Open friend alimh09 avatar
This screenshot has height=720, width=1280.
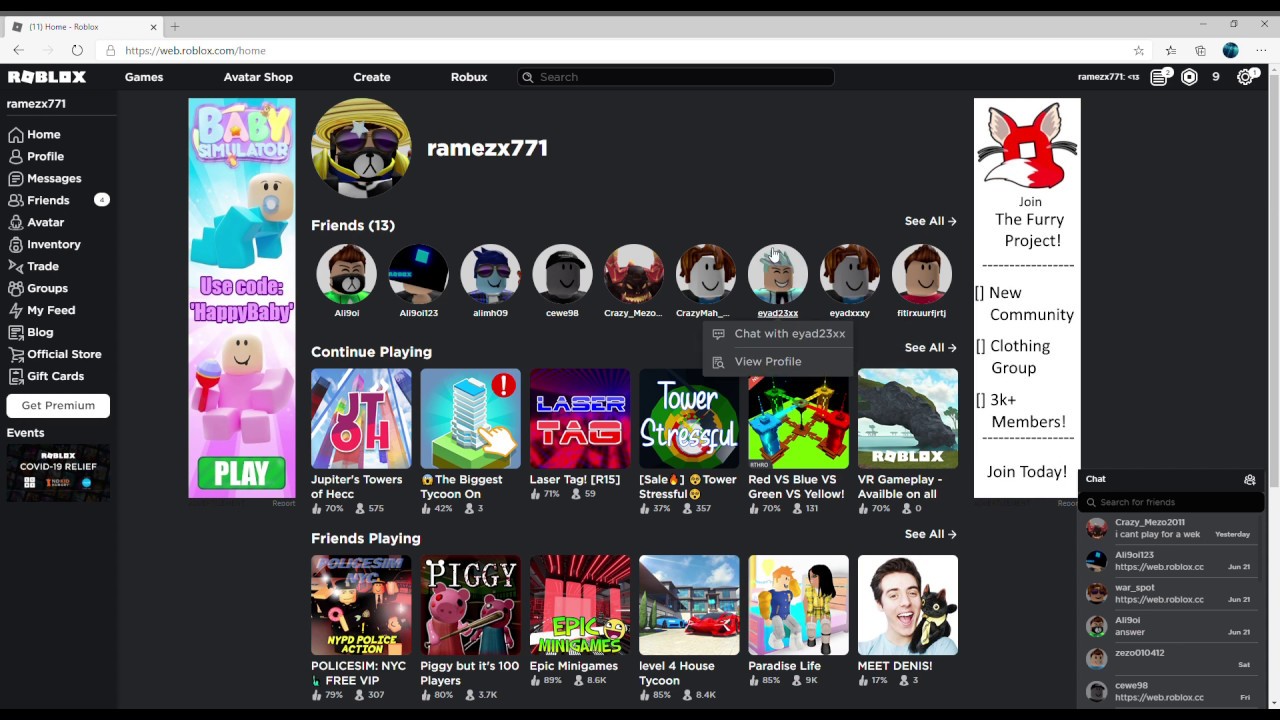[491, 273]
